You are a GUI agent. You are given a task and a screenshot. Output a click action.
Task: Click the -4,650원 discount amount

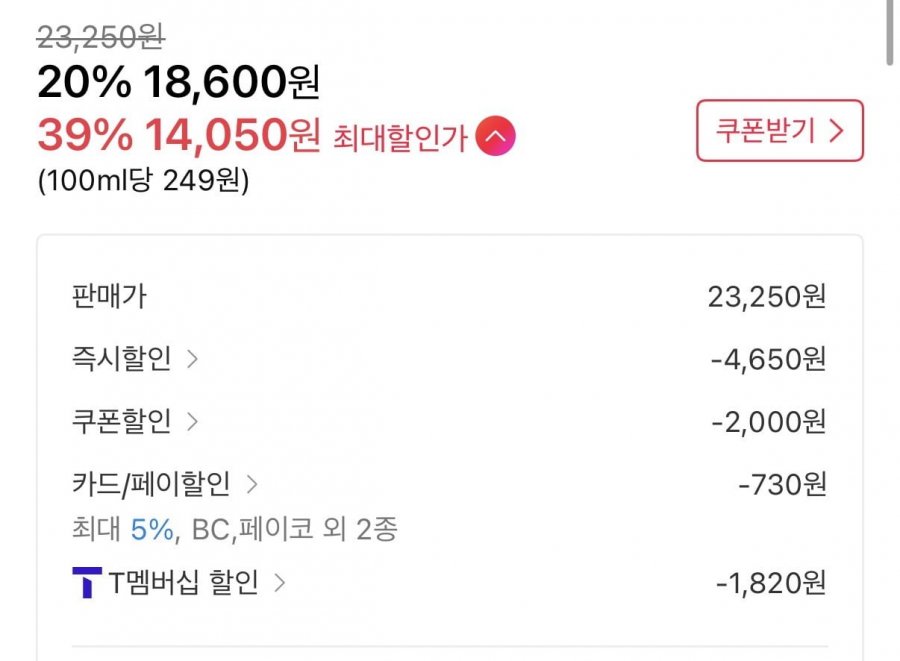768,359
